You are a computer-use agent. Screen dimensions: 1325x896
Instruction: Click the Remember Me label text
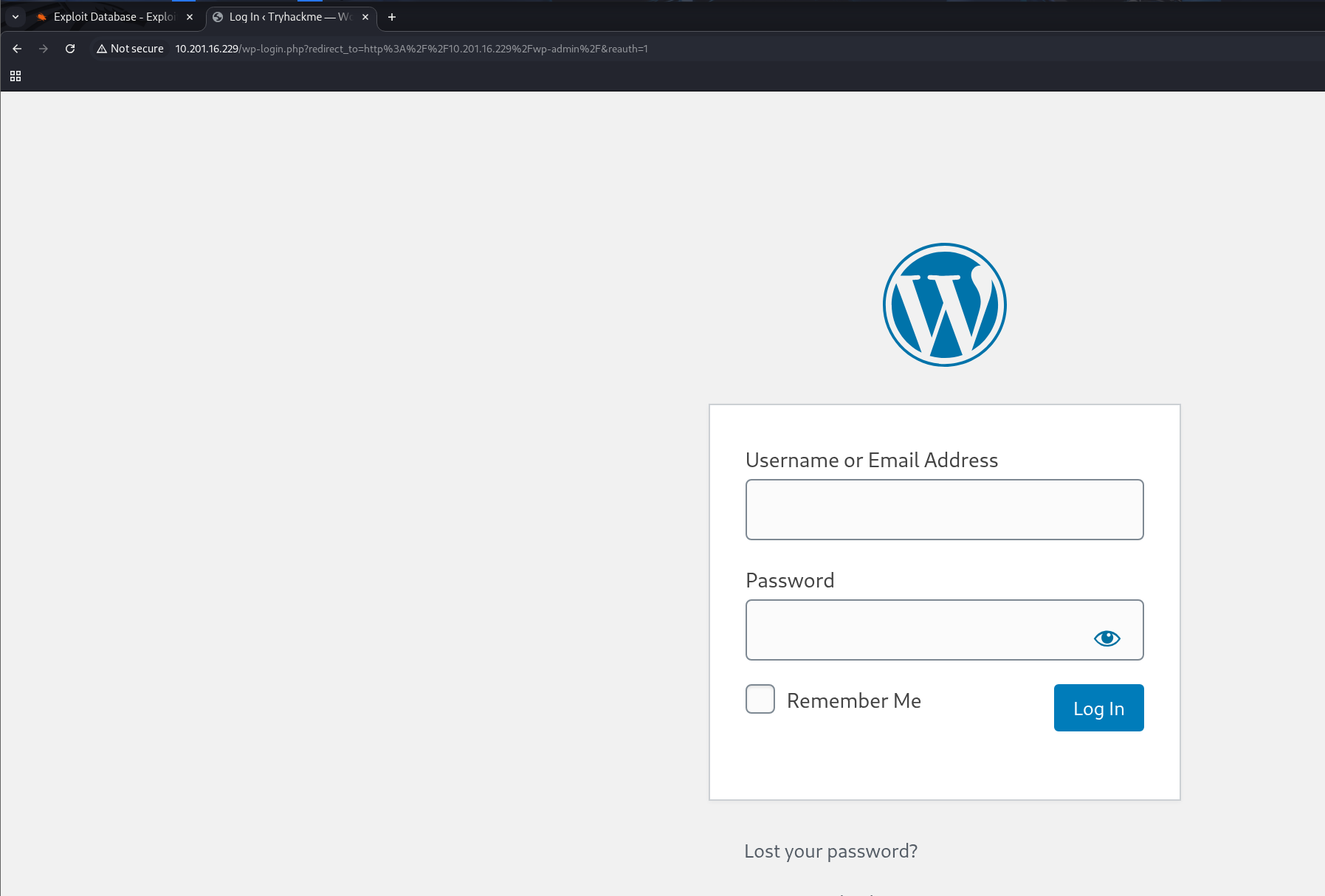[x=854, y=700]
